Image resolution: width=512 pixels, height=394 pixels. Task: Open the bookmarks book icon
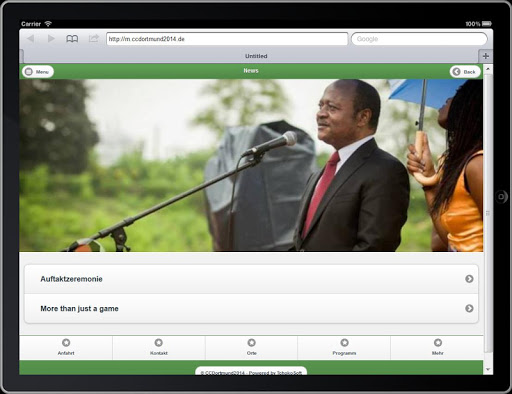pos(72,39)
